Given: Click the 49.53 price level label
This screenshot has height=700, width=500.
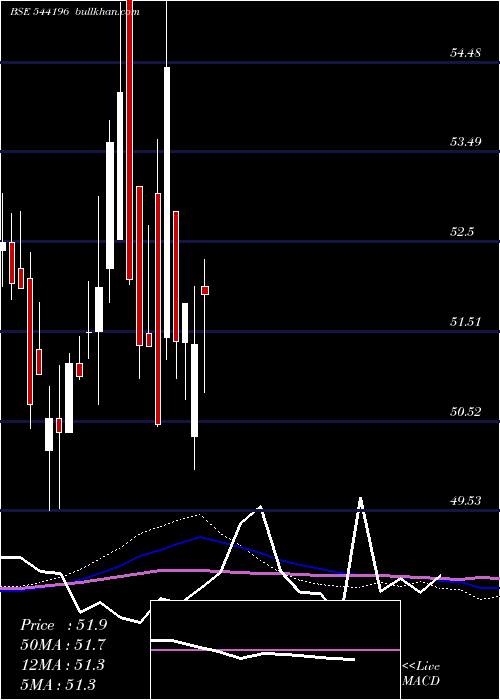Looking at the screenshot, I should pos(465,500).
